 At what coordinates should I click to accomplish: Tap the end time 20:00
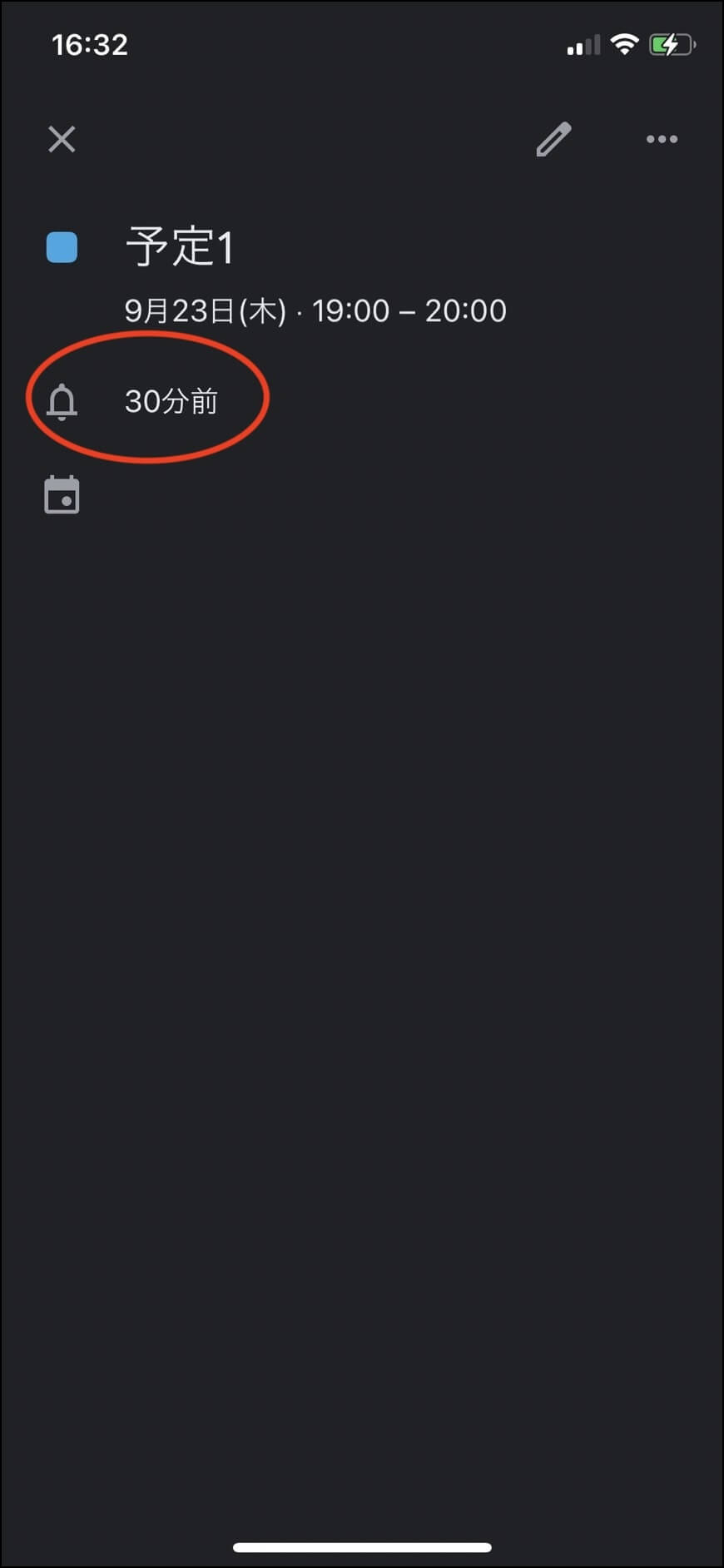466,311
